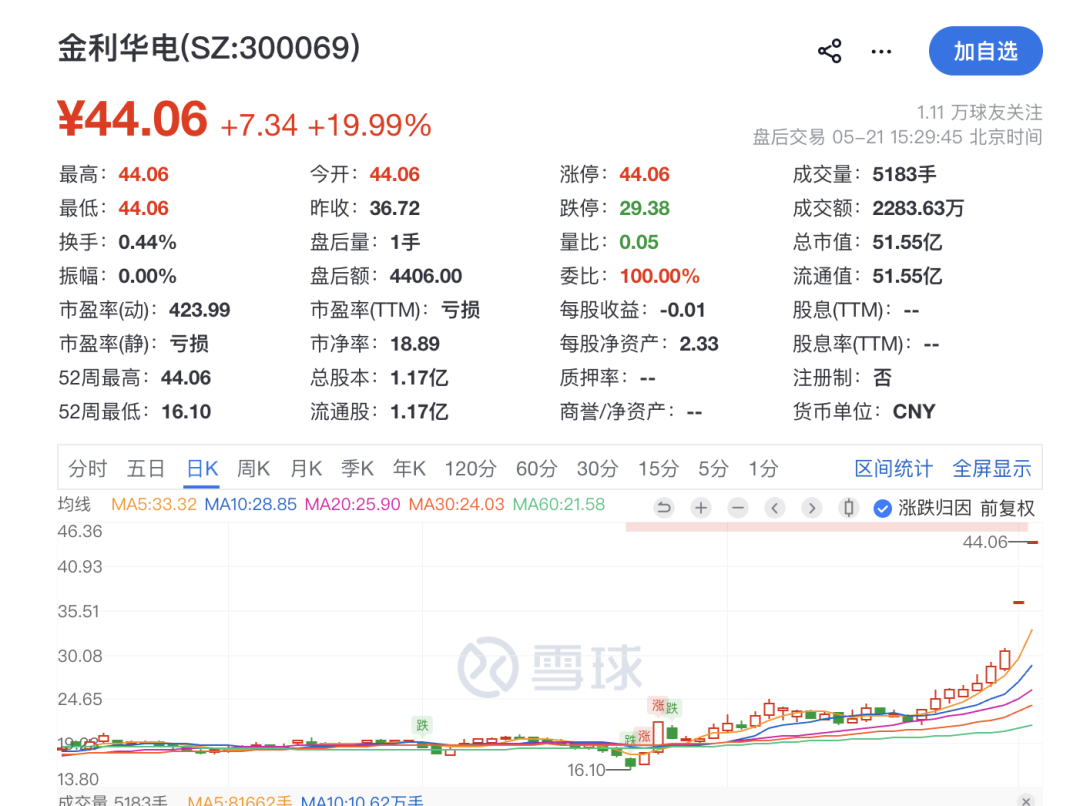Click the 量比 value 0.05
Screen dimensions: 1080x806
[638, 242]
